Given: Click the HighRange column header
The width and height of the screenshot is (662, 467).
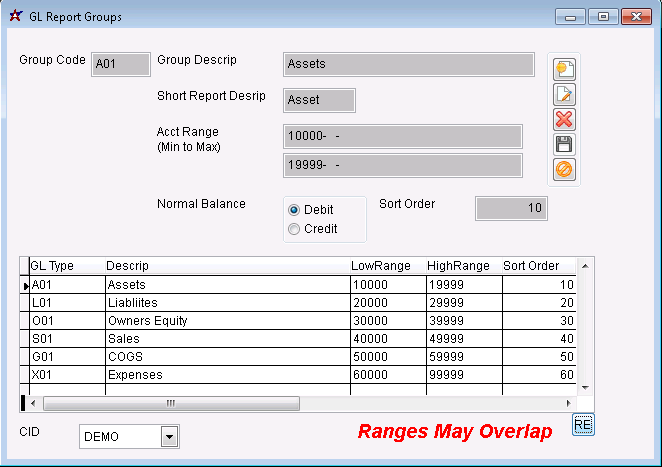Looking at the screenshot, I should (458, 266).
